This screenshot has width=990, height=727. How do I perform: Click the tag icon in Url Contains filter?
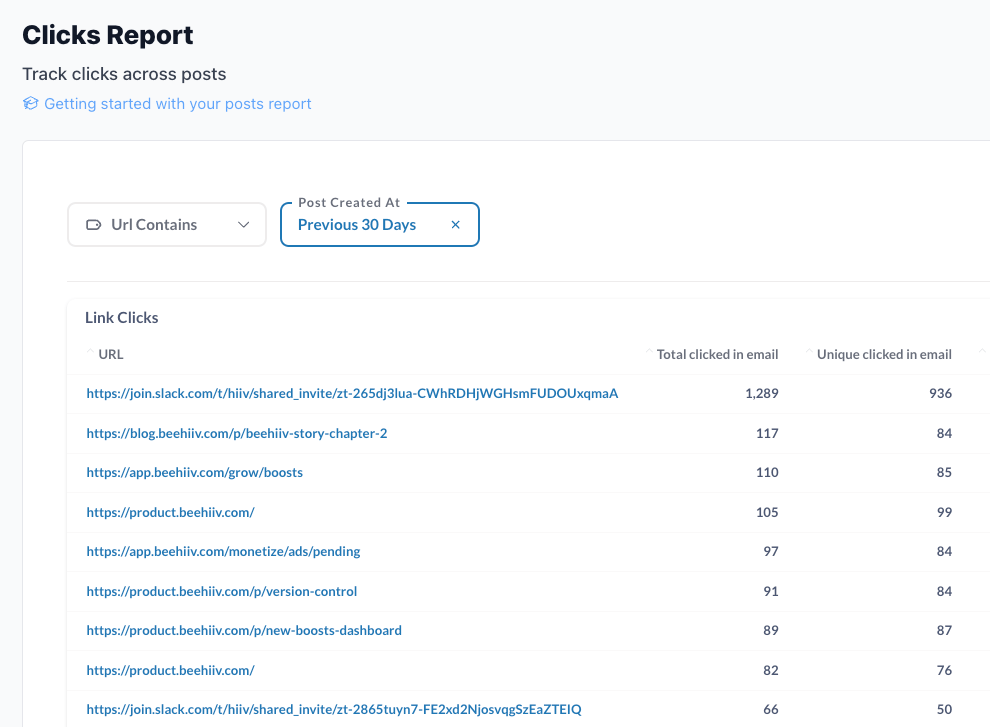pyautogui.click(x=93, y=225)
